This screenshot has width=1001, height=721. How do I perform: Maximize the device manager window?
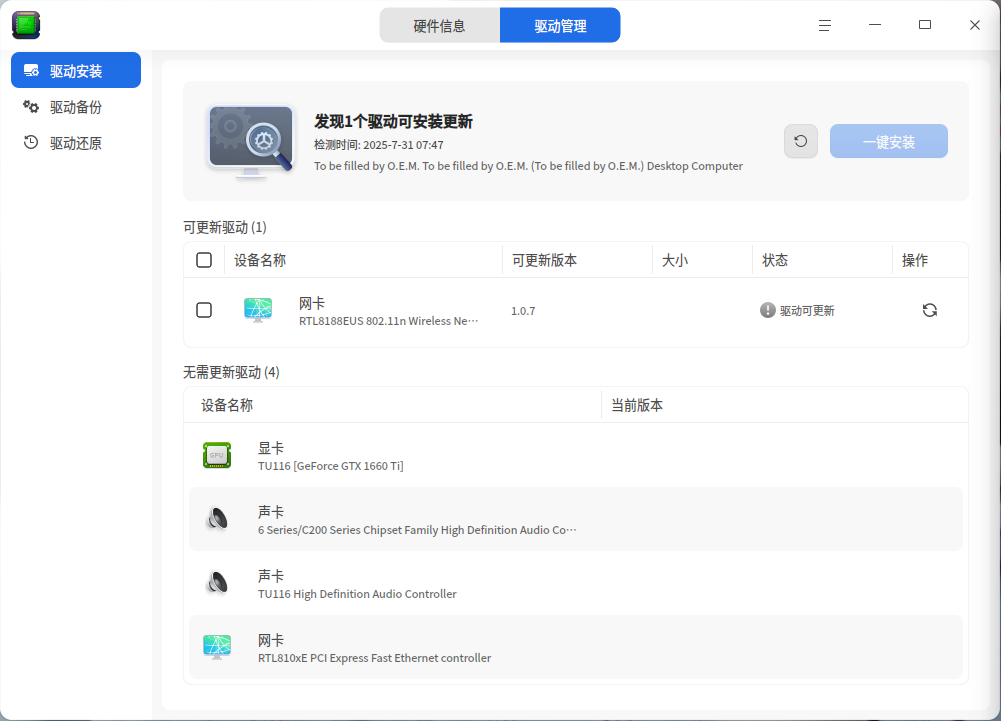[925, 25]
